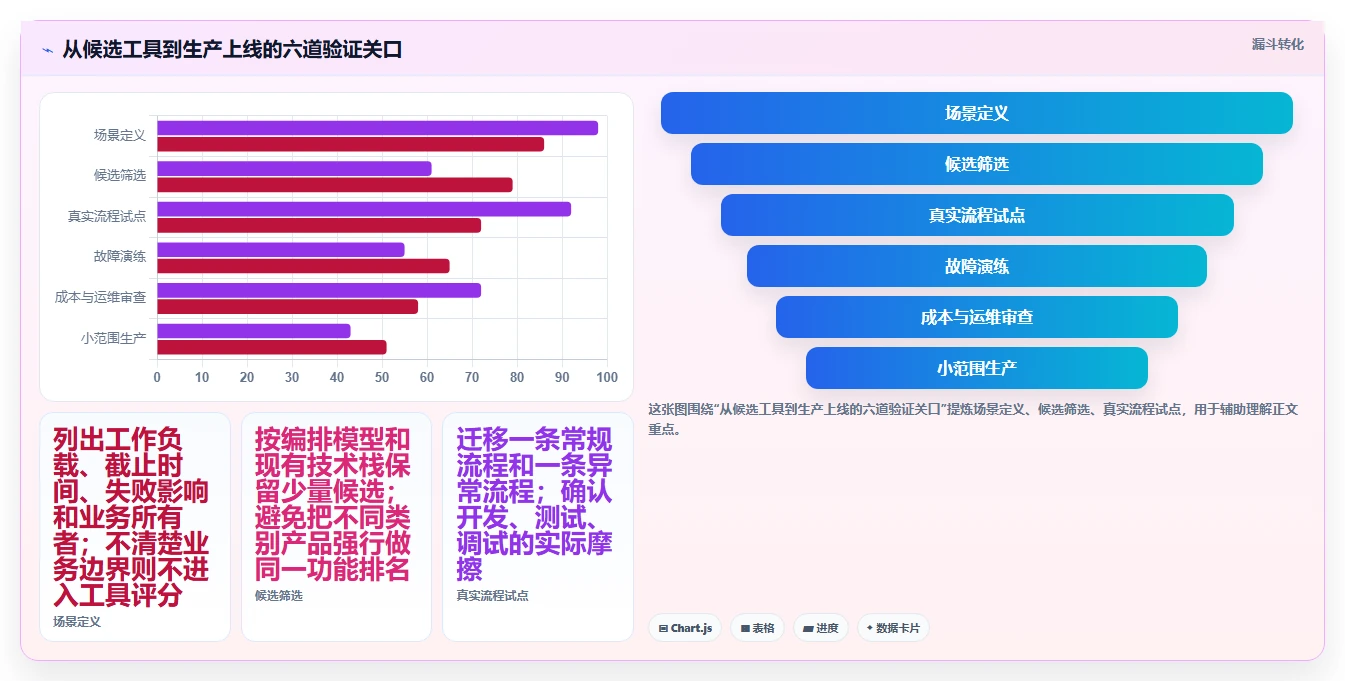Click the 漏斗转化 tag in header
Screen dimensions: 1345x681
point(1277,45)
